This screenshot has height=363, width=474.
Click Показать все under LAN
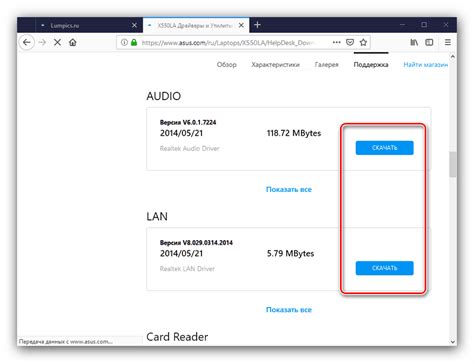289,310
